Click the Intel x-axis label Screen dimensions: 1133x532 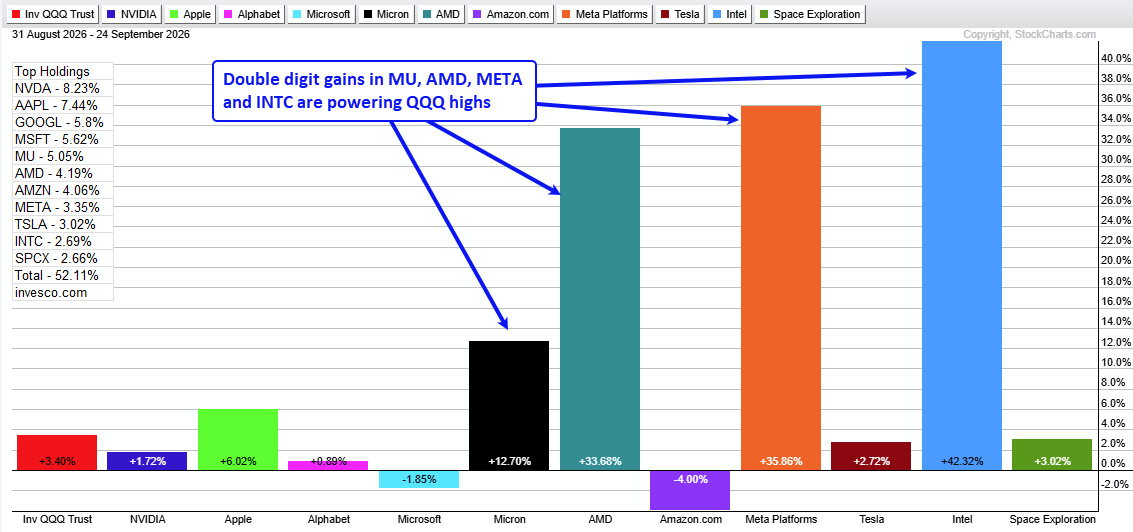961,519
